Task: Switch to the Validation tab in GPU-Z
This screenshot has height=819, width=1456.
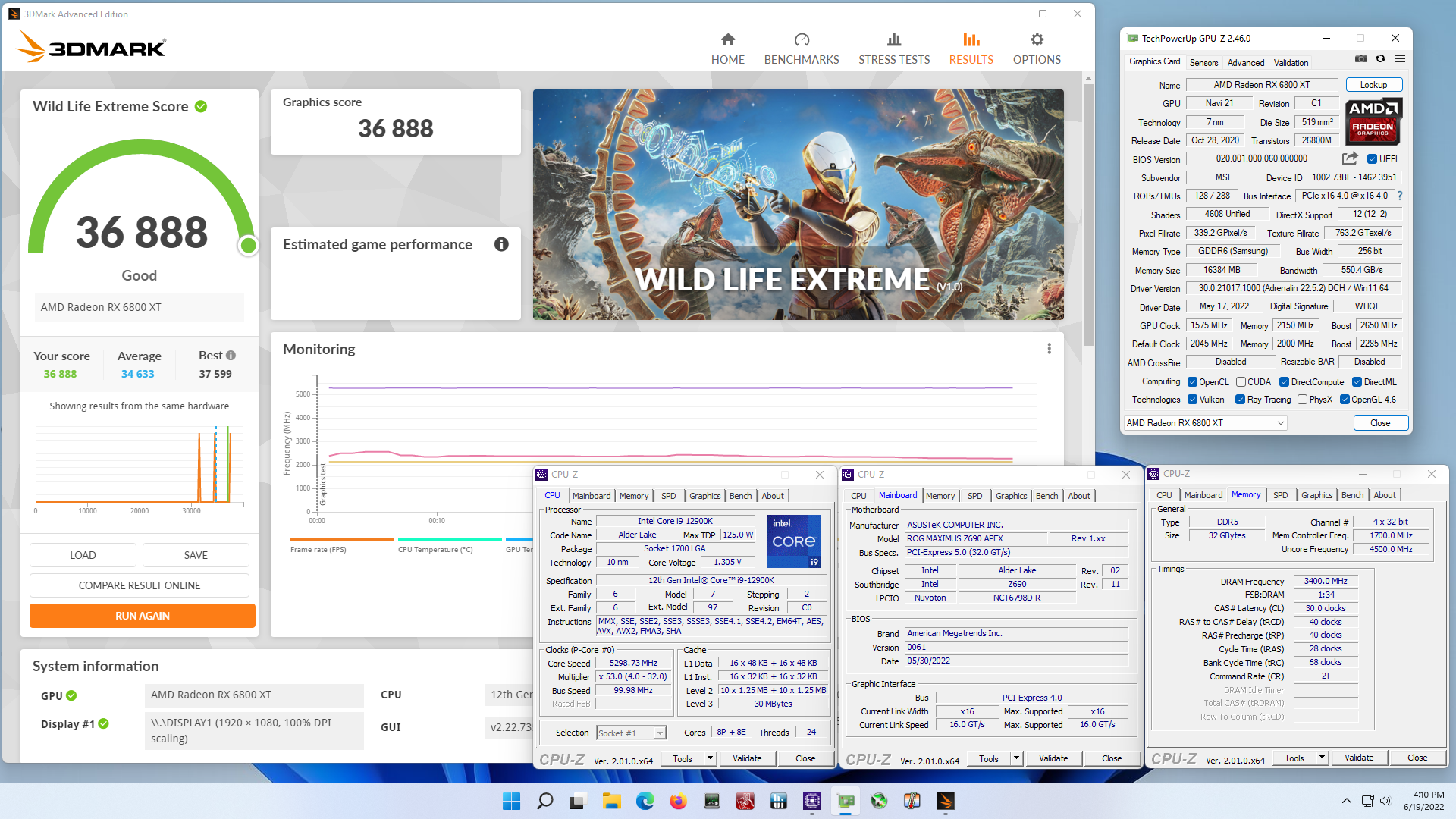Action: point(1291,63)
